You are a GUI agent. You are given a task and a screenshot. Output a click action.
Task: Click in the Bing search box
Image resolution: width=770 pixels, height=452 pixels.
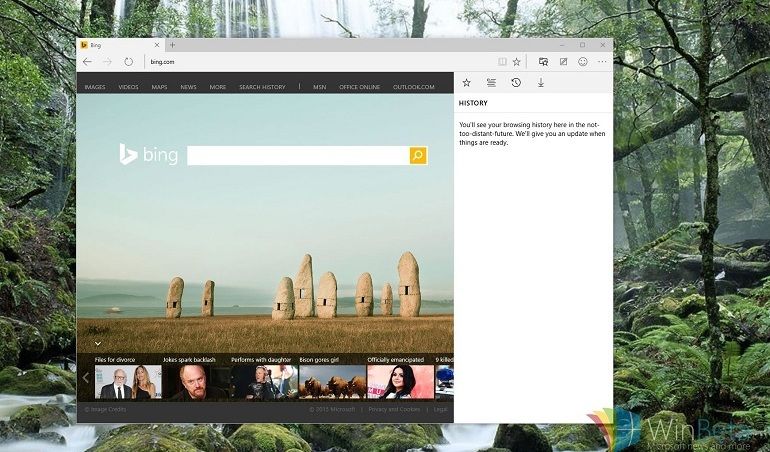pos(298,155)
